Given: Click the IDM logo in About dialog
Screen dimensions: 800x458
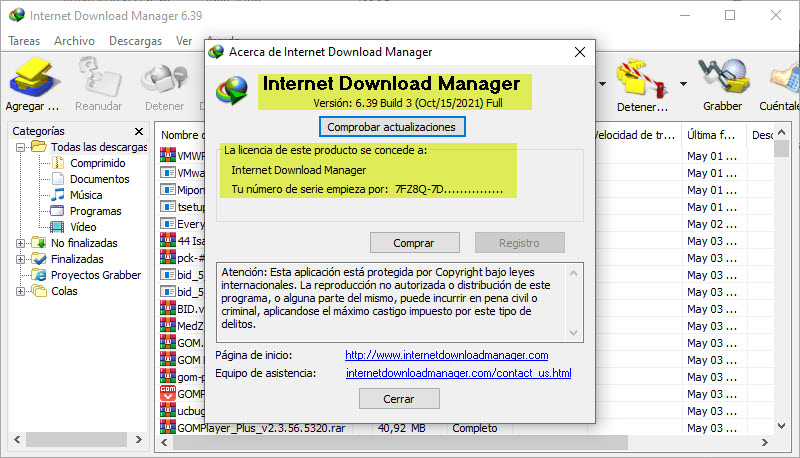Looking at the screenshot, I should click(233, 90).
